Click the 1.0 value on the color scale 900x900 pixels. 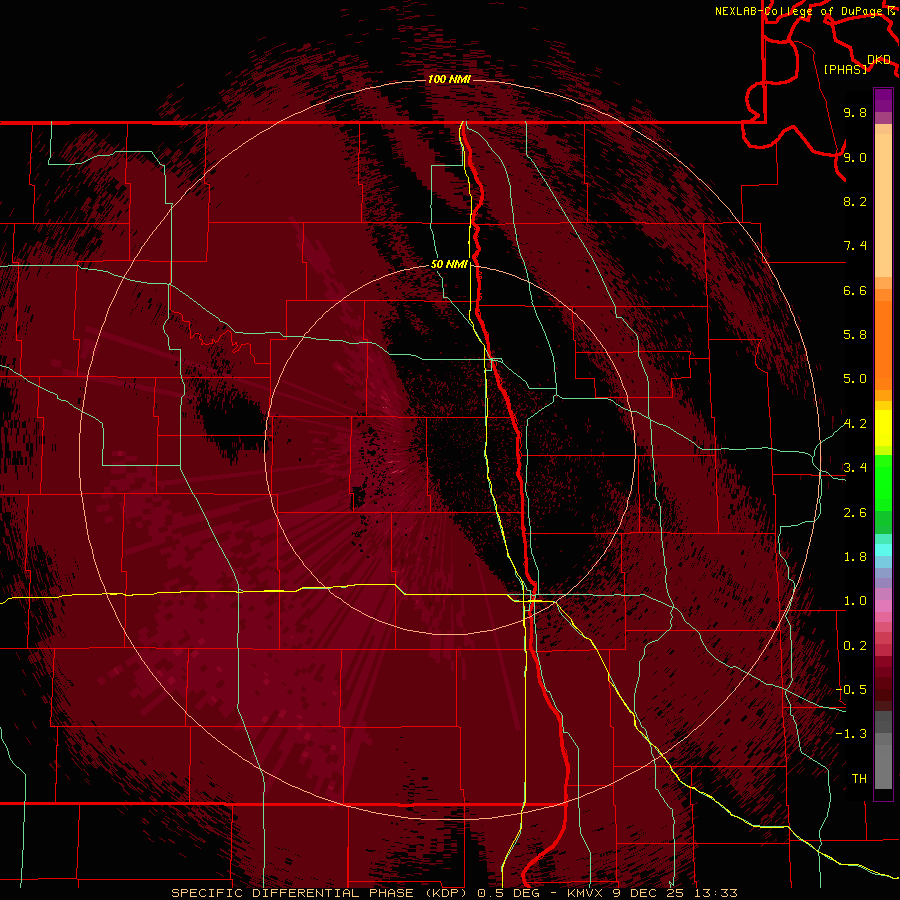click(855, 601)
